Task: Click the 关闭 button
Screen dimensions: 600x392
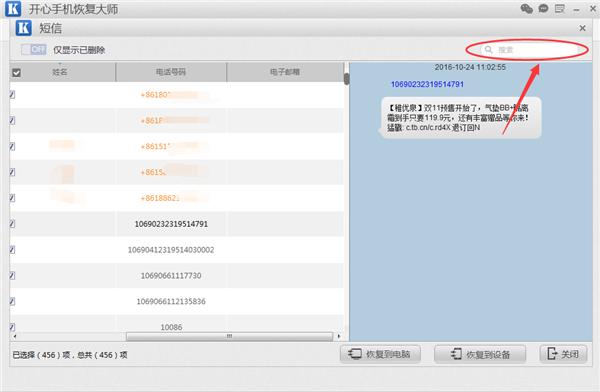Action: point(563,354)
